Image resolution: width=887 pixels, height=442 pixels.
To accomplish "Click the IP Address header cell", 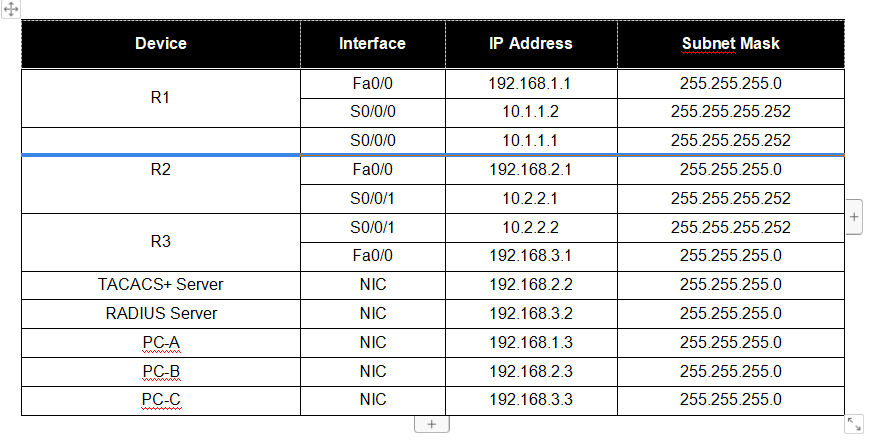I will 530,43.
